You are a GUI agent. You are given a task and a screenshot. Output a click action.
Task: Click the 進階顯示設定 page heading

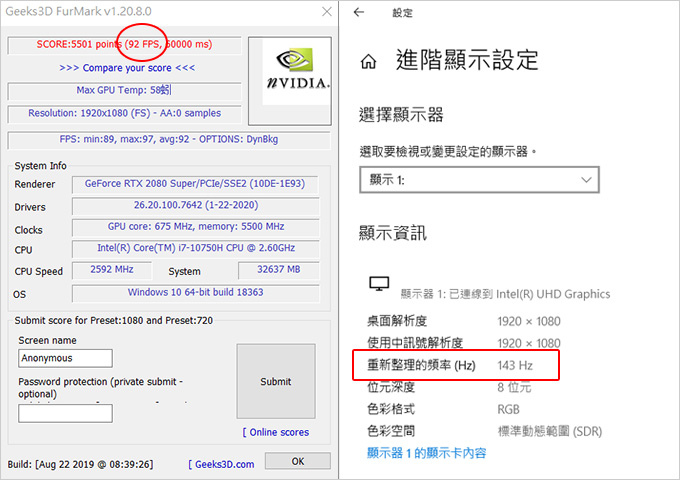[x=467, y=60]
